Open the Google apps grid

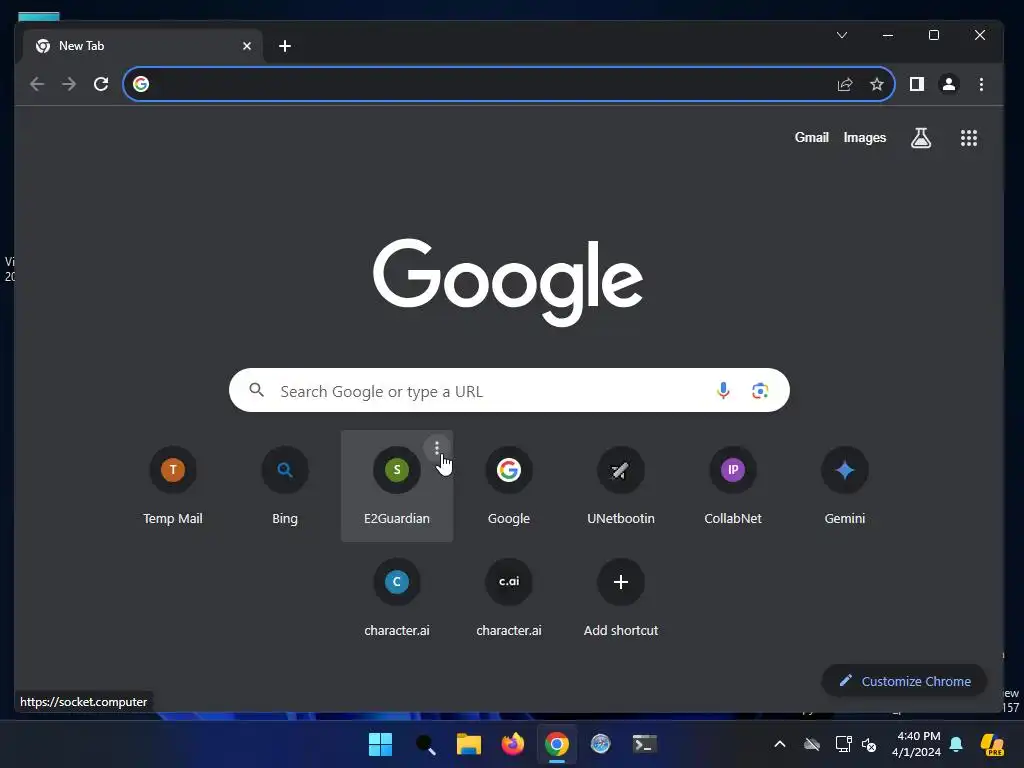point(968,138)
